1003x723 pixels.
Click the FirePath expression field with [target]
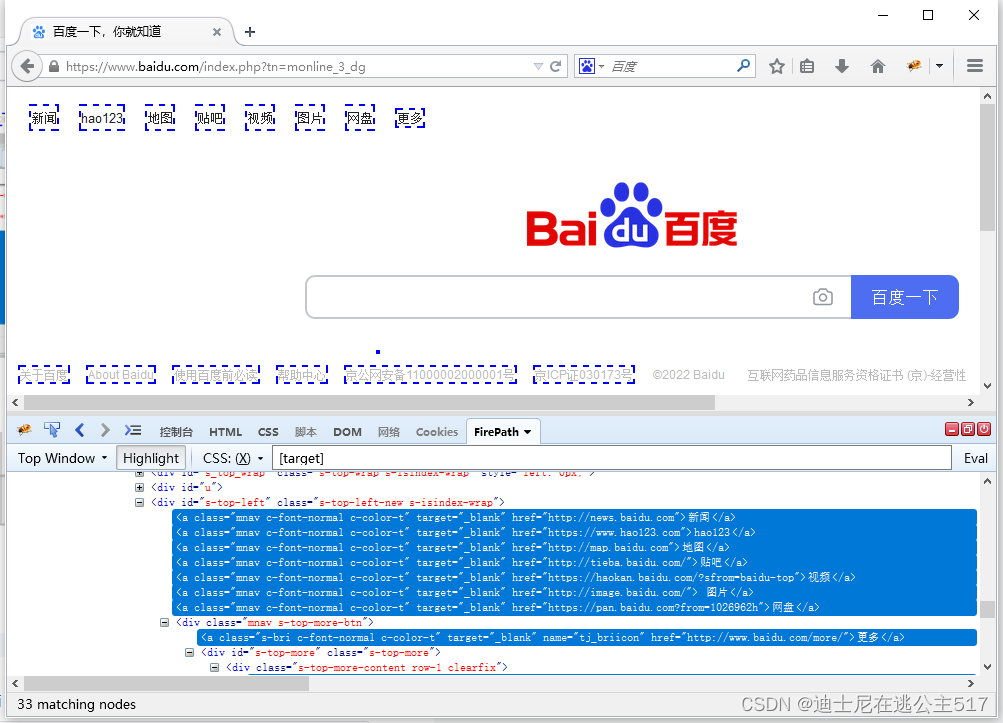pyautogui.click(x=612, y=458)
